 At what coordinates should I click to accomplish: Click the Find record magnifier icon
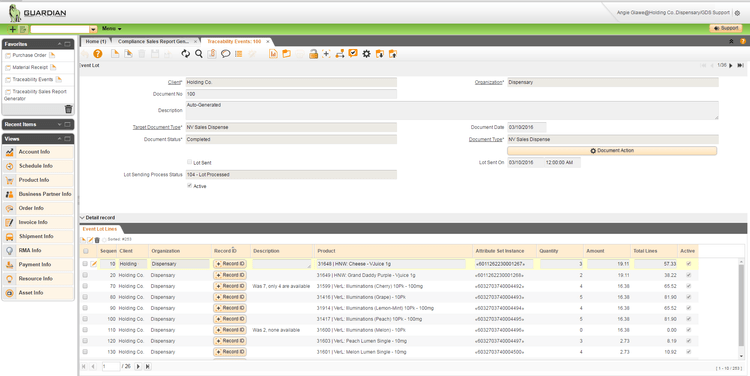click(199, 54)
